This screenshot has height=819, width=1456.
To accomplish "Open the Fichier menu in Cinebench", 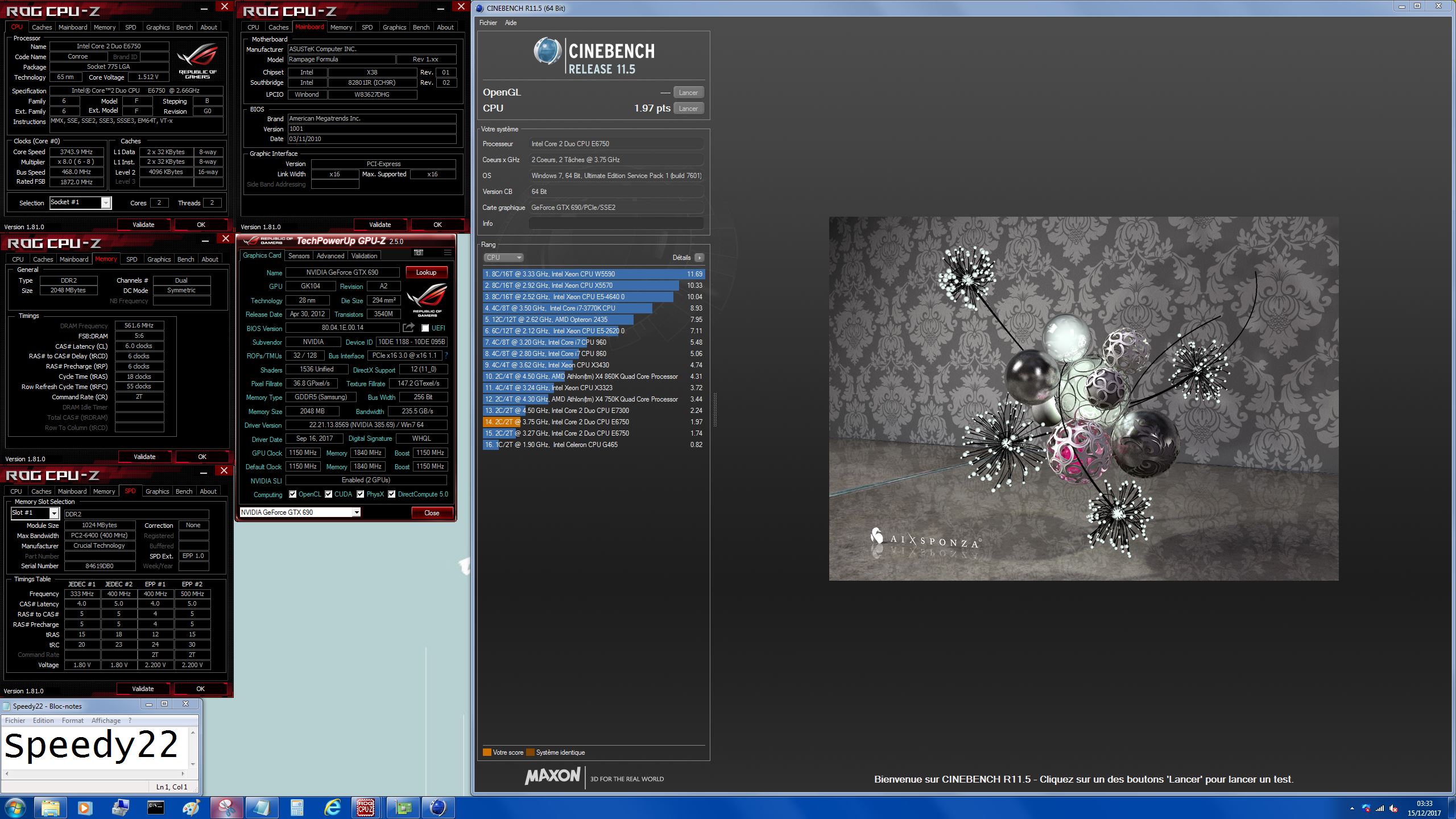I will (x=488, y=23).
